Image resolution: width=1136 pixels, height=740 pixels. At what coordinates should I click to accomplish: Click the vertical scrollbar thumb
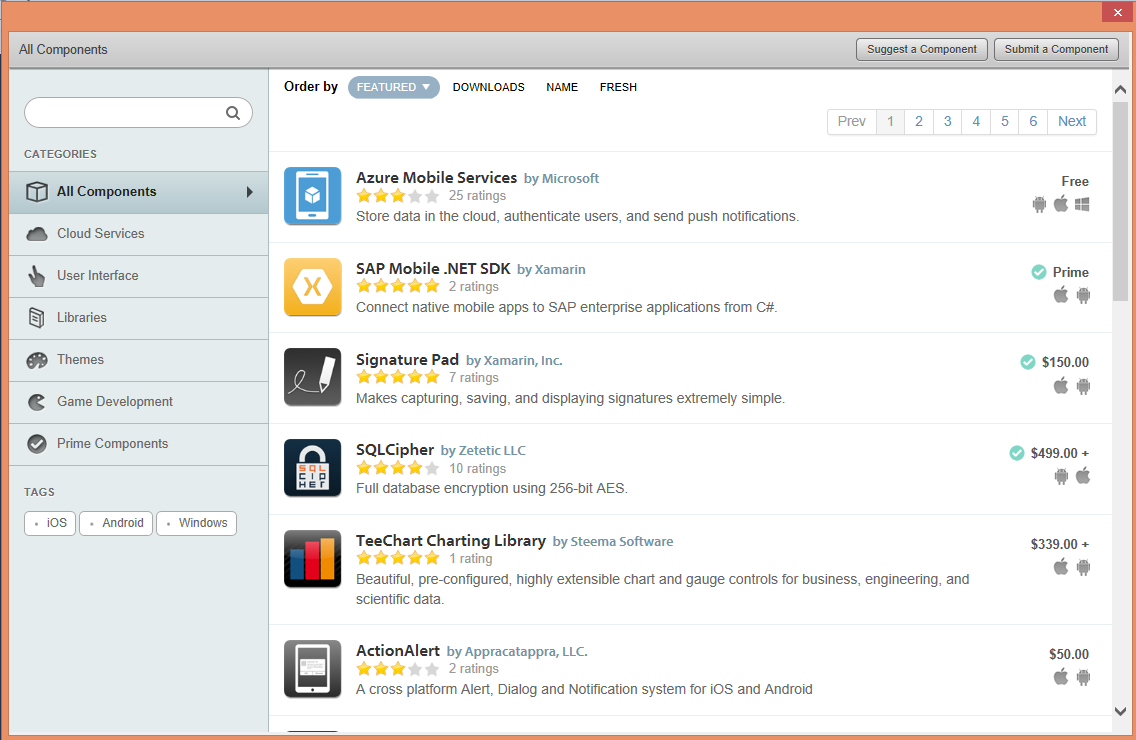click(x=1120, y=201)
